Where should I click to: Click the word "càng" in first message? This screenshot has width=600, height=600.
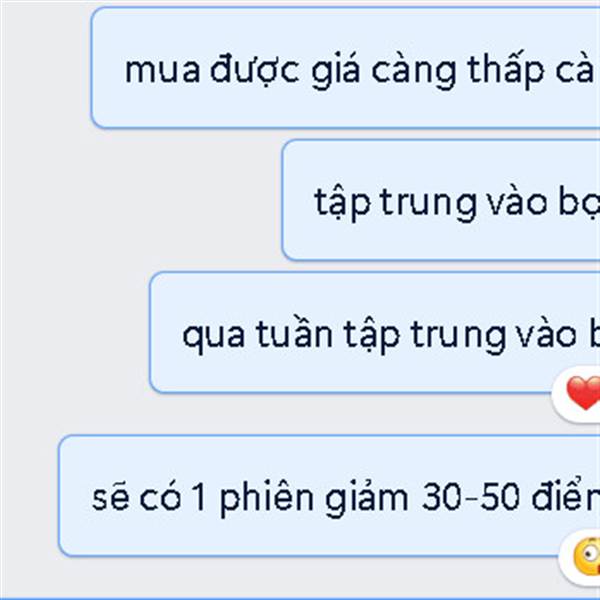414,71
